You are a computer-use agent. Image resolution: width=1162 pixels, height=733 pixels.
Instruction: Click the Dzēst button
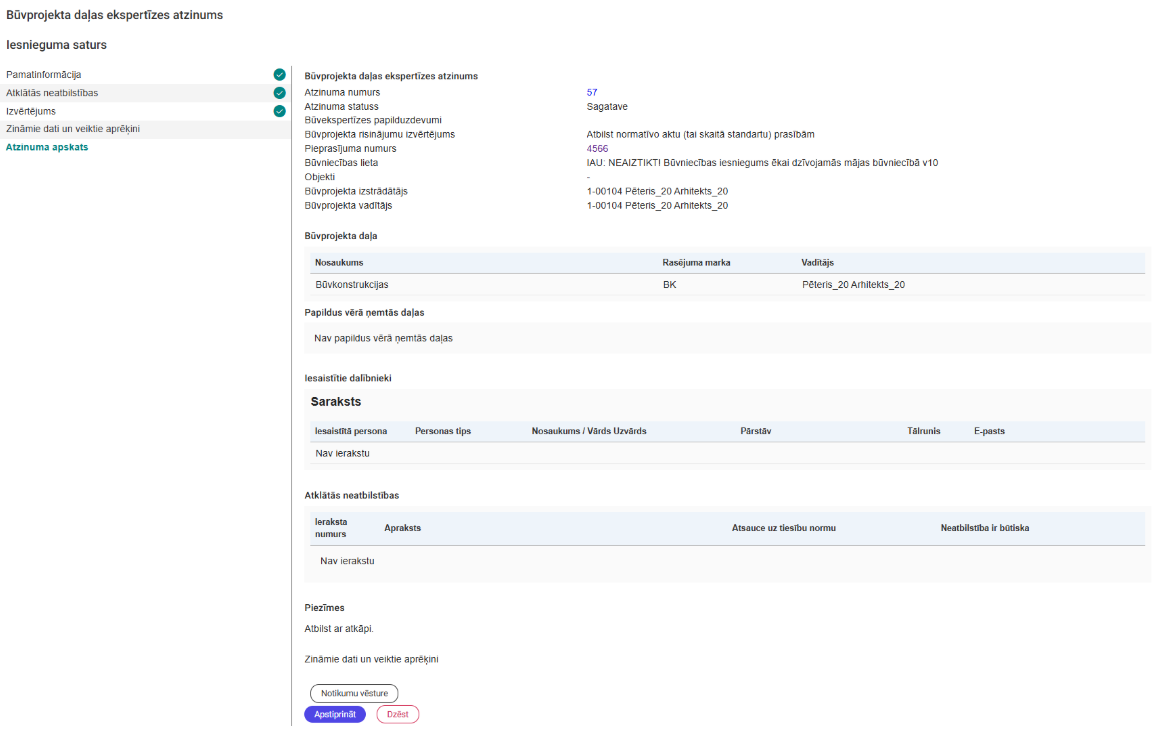click(397, 714)
